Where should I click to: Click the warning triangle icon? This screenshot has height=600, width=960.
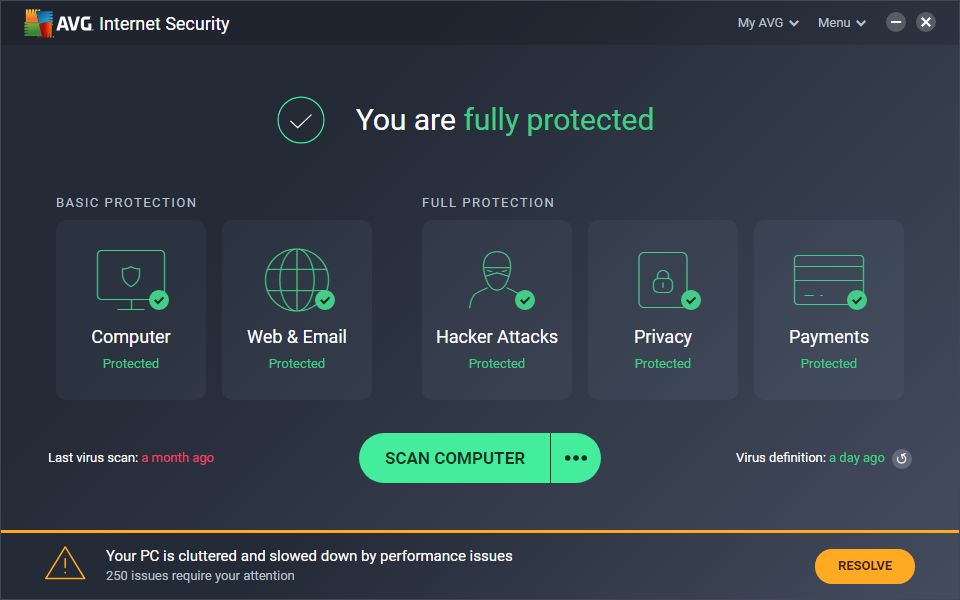point(65,564)
